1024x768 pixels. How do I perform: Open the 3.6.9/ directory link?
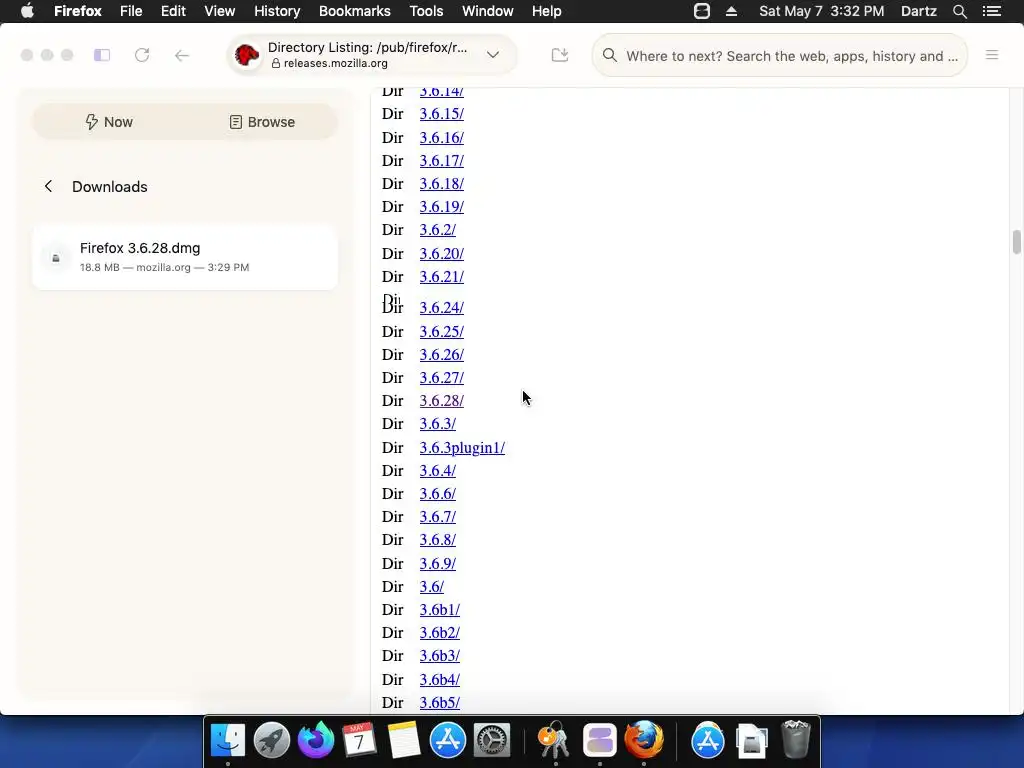coord(438,564)
